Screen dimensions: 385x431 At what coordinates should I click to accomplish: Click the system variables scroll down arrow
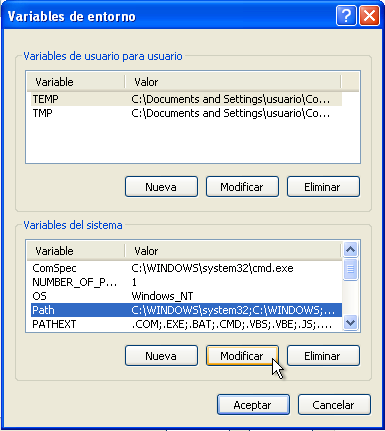[350, 322]
